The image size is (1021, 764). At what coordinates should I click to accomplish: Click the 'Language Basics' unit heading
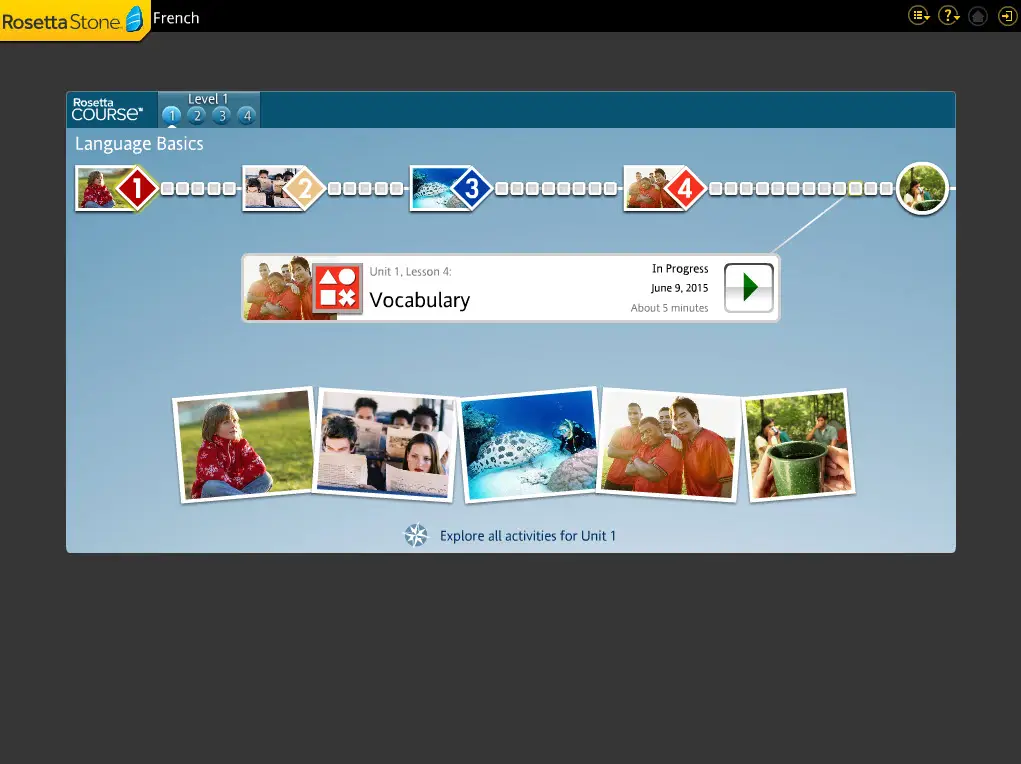click(x=139, y=144)
